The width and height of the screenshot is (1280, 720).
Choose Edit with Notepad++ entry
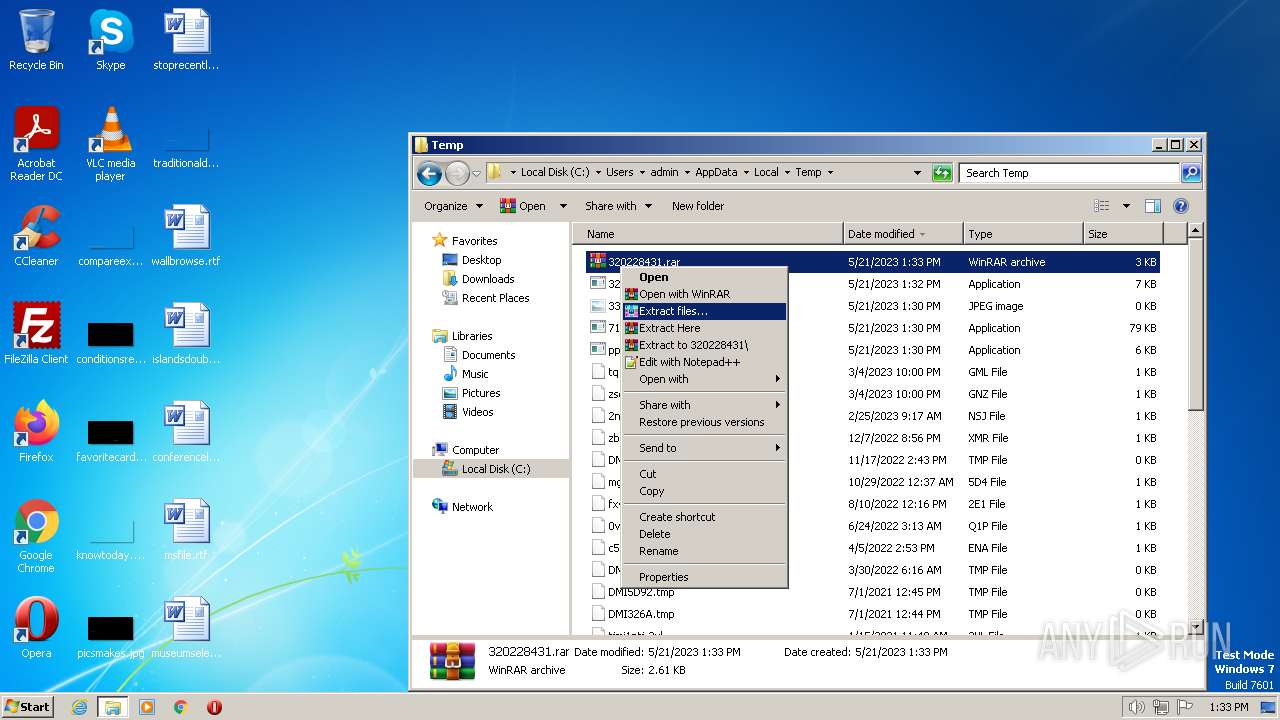point(704,362)
